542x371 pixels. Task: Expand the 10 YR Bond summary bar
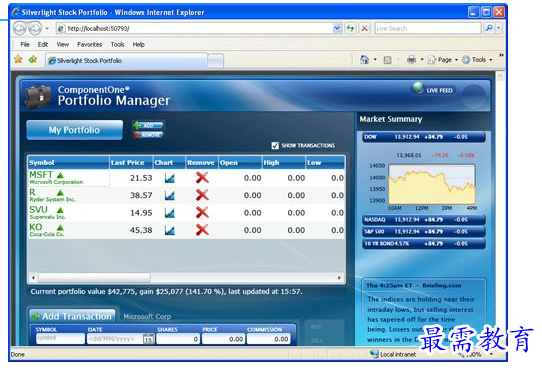click(x=424, y=244)
